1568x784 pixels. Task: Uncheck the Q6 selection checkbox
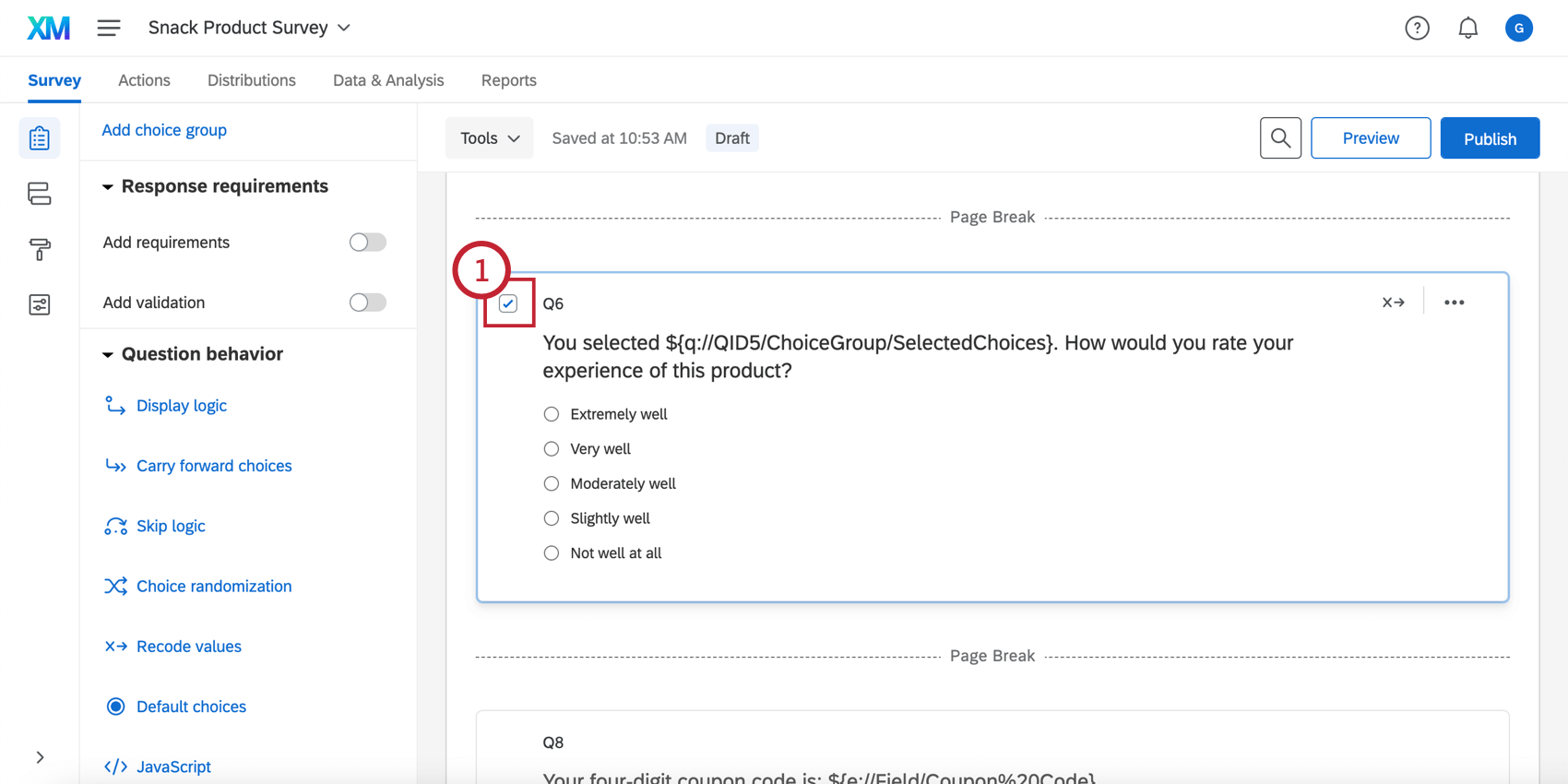pos(508,303)
